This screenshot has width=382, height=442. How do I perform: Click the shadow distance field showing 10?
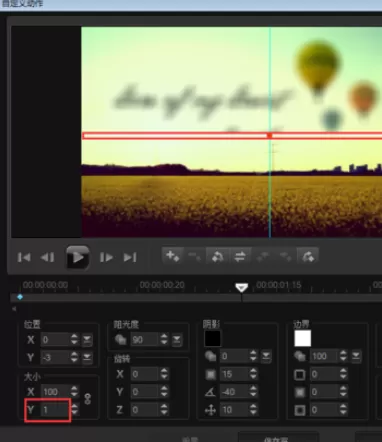234,410
